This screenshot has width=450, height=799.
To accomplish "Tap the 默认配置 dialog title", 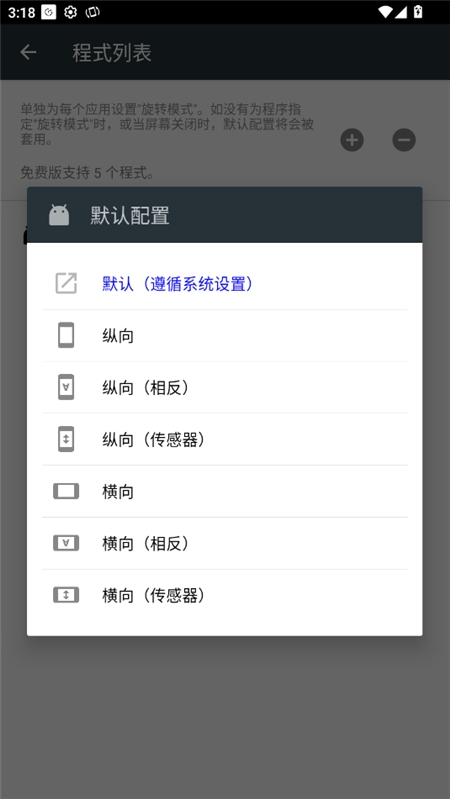I will (x=130, y=216).
